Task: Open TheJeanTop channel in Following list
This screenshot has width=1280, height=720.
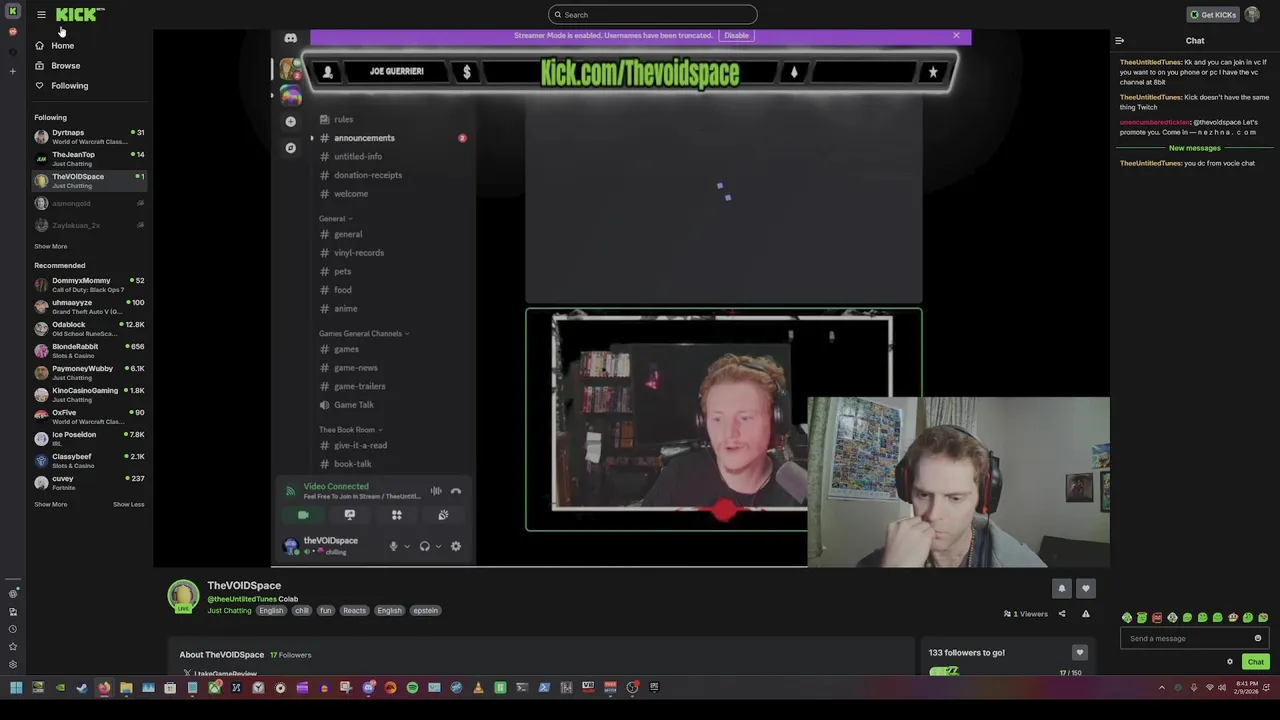Action: click(x=89, y=158)
